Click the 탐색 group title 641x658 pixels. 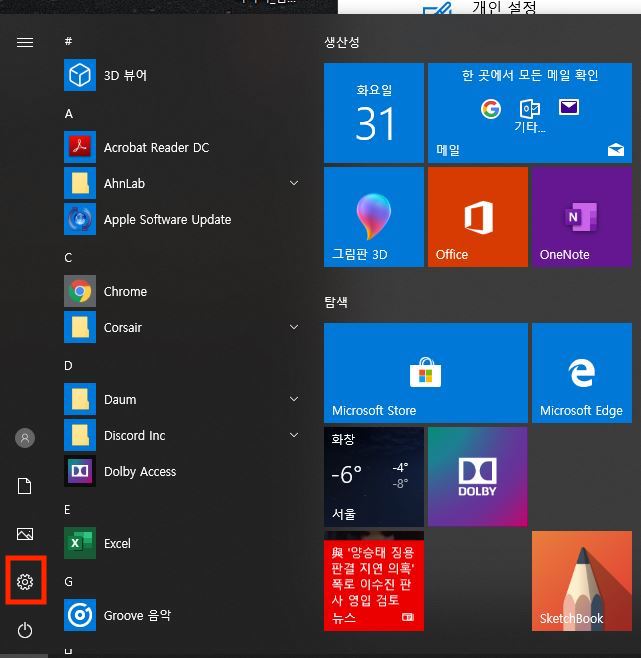pos(336,302)
